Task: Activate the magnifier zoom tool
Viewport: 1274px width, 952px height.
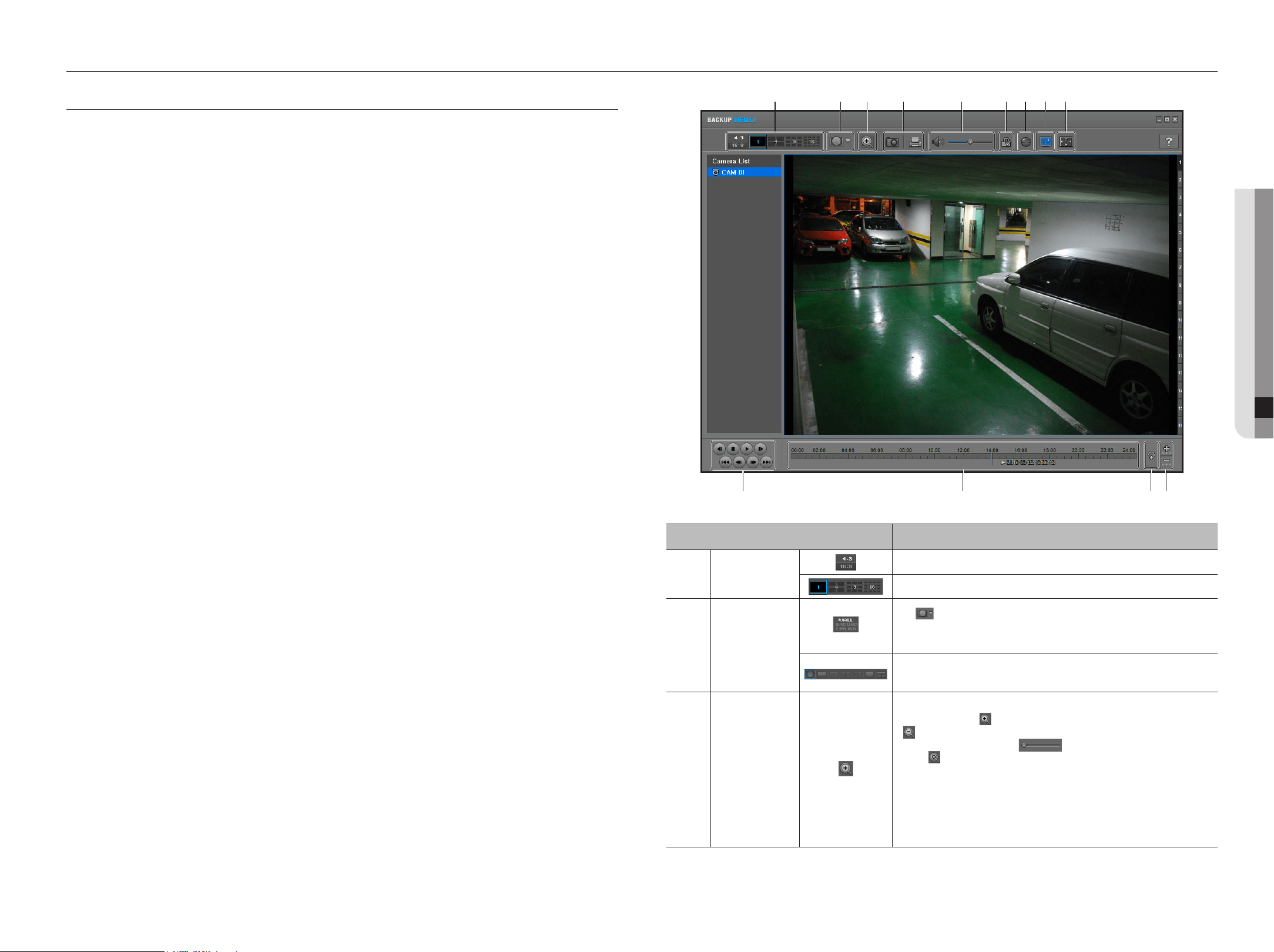Action: pyautogui.click(x=867, y=142)
